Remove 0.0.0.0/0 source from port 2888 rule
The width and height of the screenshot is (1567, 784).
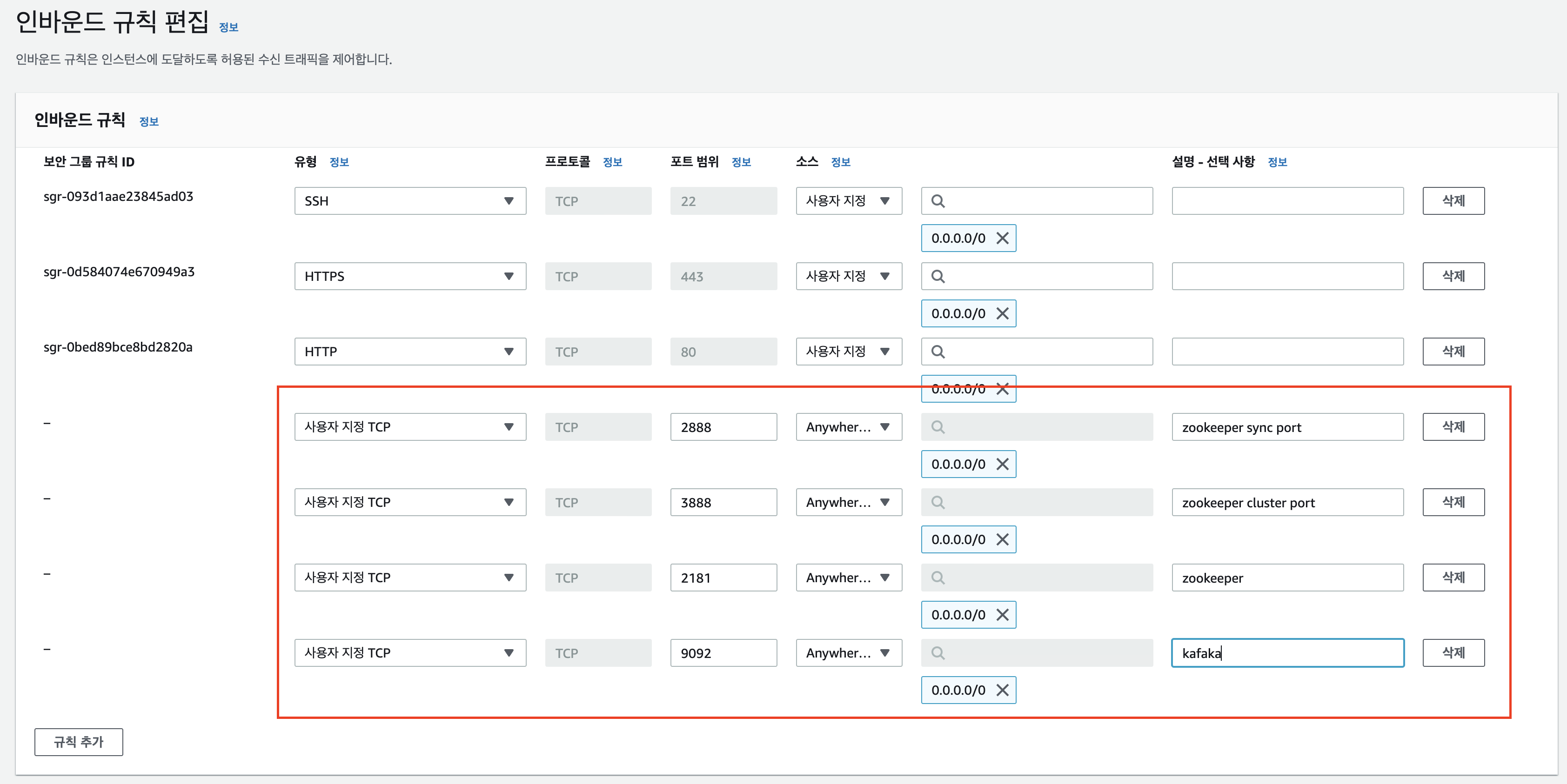(x=1003, y=465)
